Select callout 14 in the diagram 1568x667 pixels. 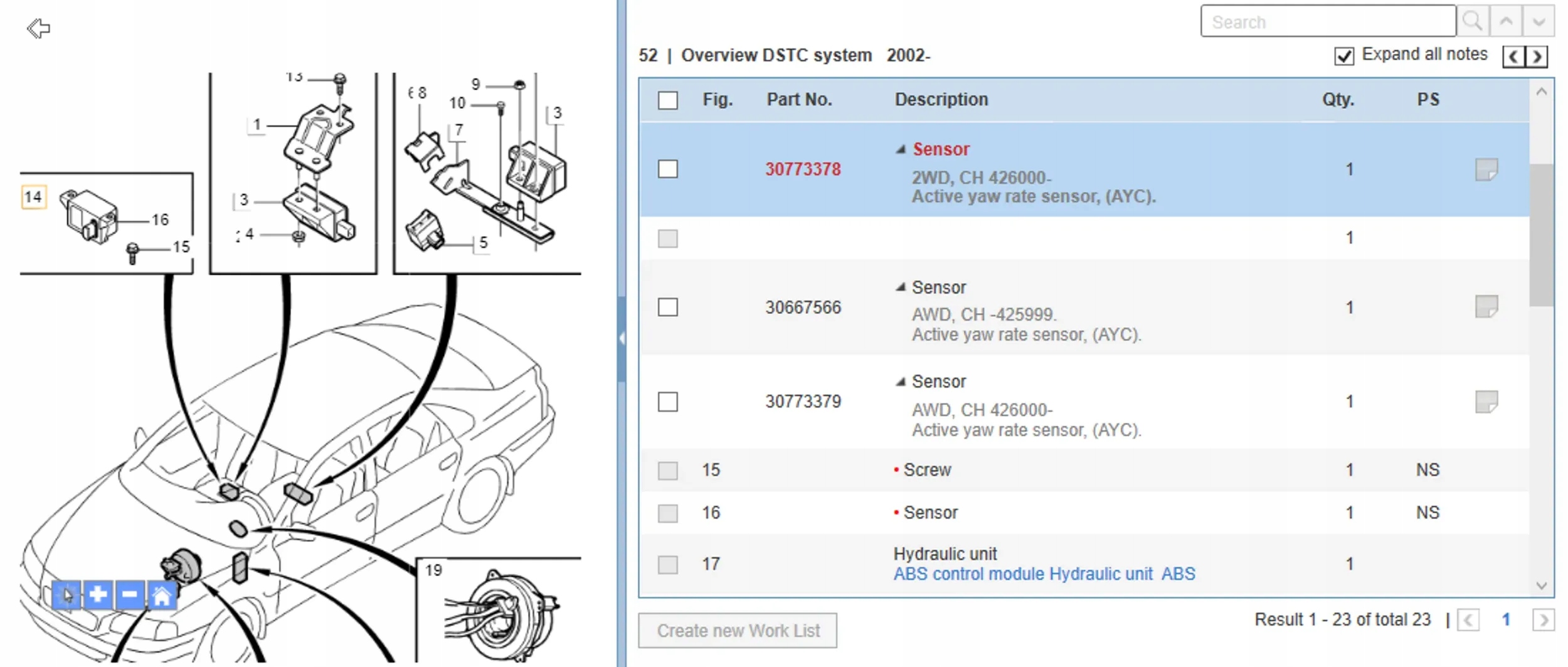coord(33,197)
